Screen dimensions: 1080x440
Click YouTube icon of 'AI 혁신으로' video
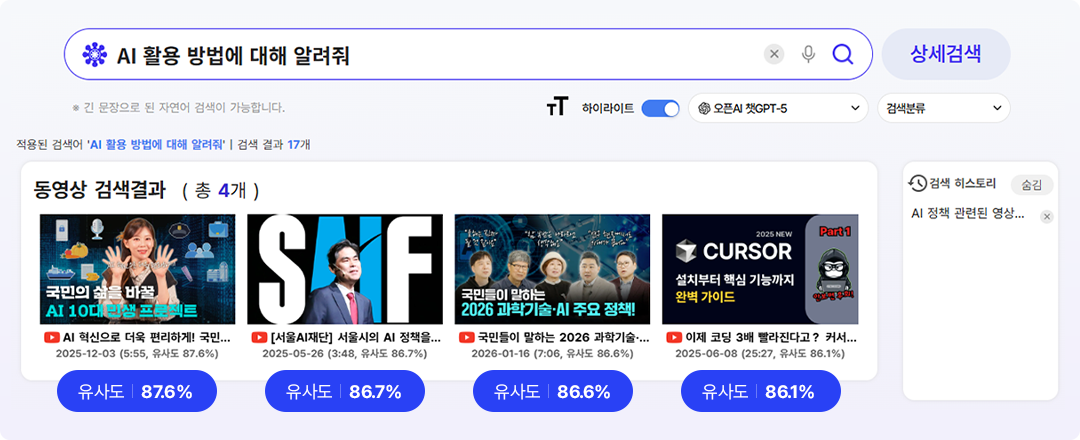[52, 338]
